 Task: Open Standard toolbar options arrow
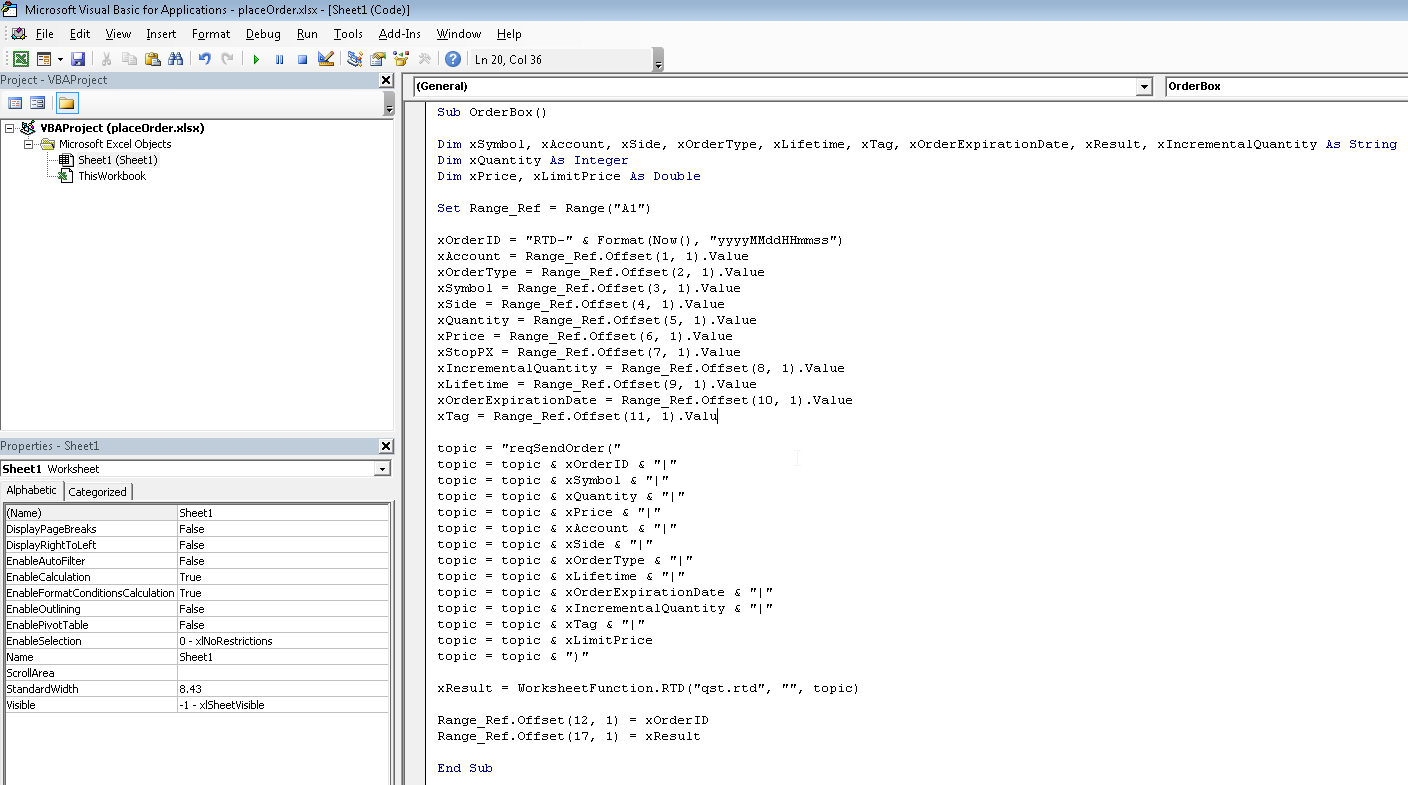657,62
